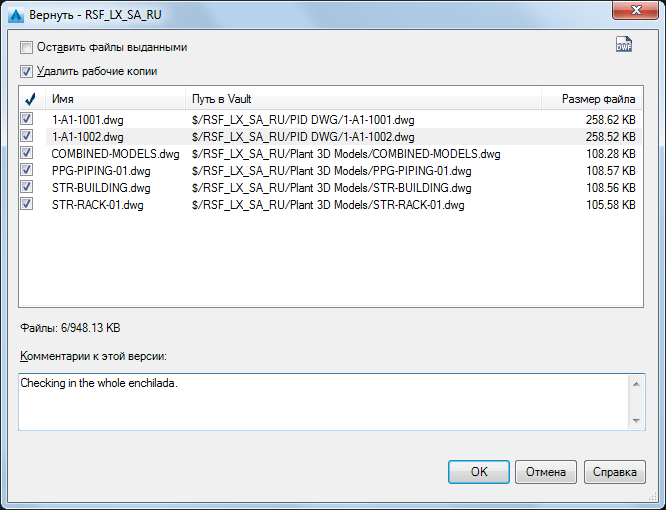Uncheck STR-BUILDING.dwg row checkbox
The image size is (666, 510).
click(26, 187)
